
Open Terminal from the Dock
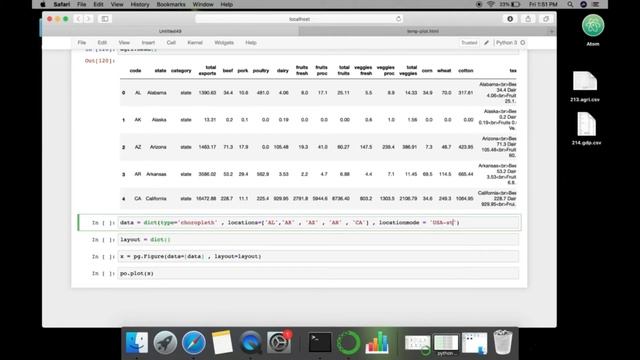[x=320, y=342]
